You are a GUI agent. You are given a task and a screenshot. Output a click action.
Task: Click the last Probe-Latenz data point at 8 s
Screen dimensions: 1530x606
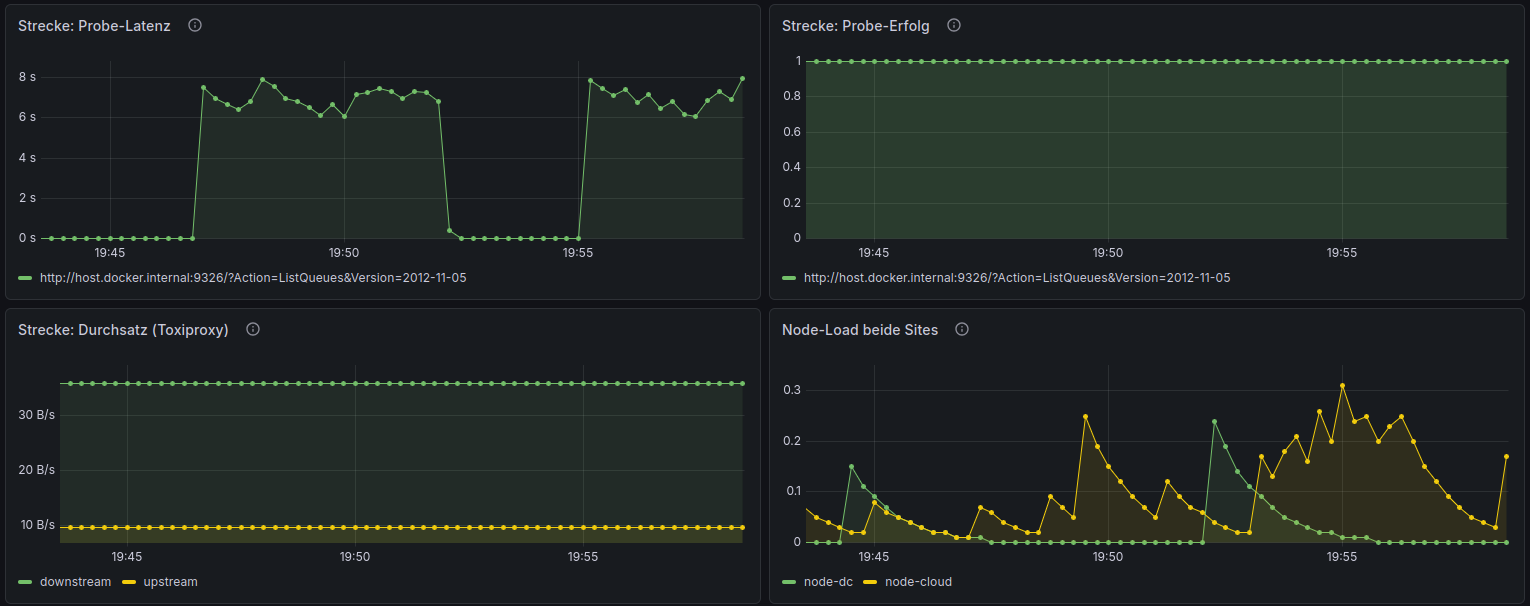pos(742,78)
